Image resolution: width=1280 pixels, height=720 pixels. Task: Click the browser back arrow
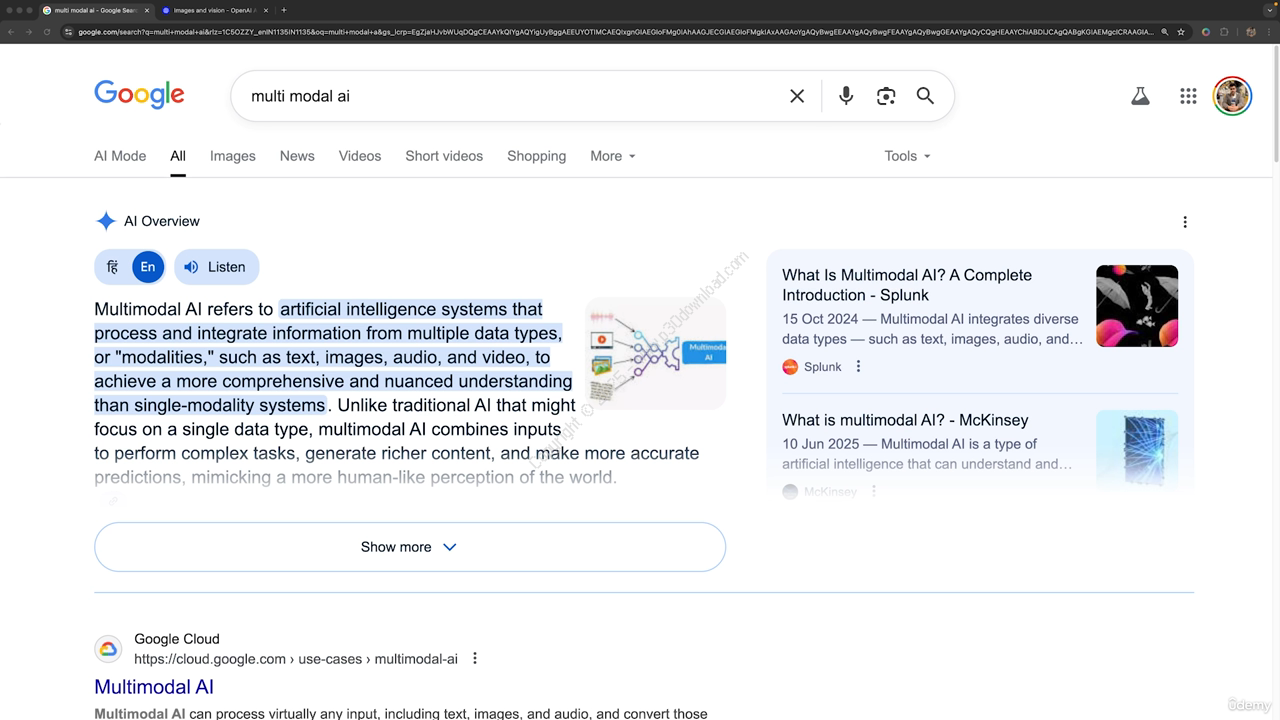coord(10,32)
